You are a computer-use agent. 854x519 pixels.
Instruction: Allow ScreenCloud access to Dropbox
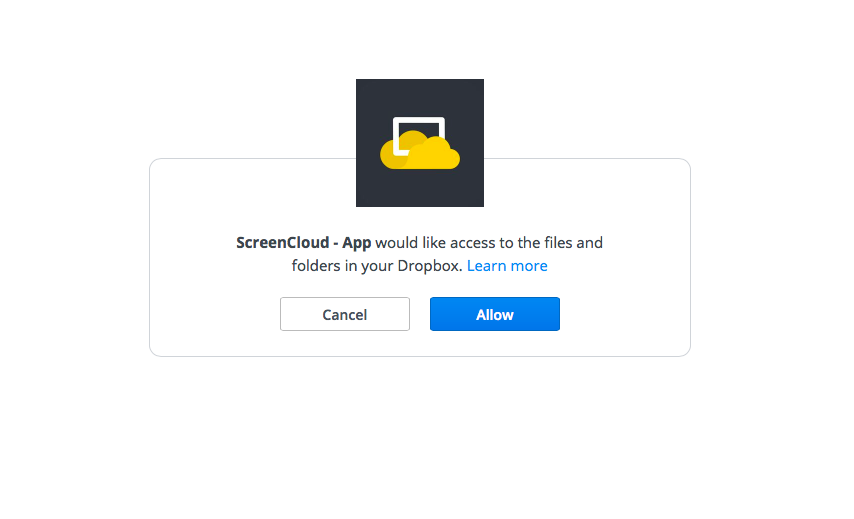point(495,314)
